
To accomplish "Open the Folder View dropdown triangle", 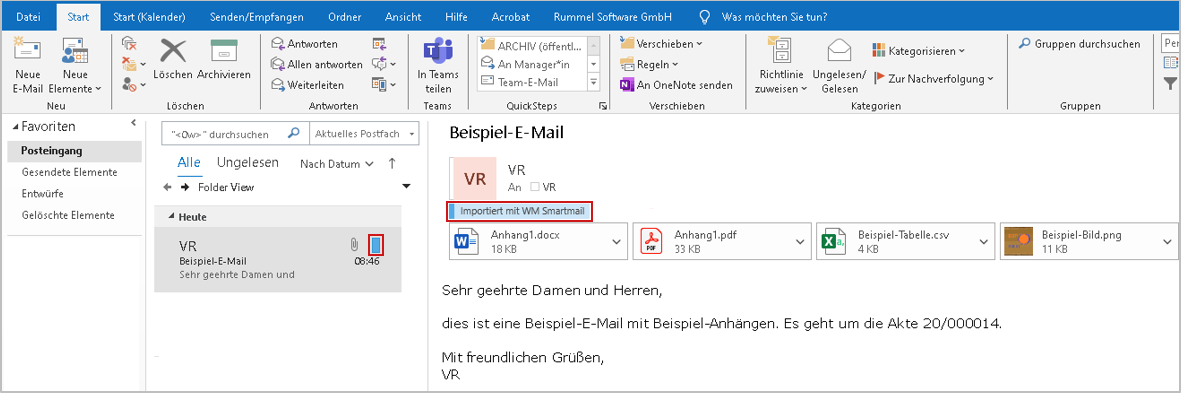I will coord(407,186).
